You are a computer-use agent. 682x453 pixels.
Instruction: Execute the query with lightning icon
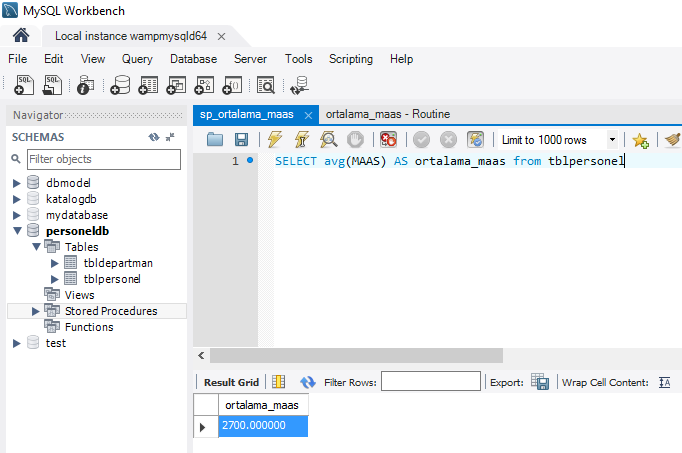pyautogui.click(x=275, y=140)
